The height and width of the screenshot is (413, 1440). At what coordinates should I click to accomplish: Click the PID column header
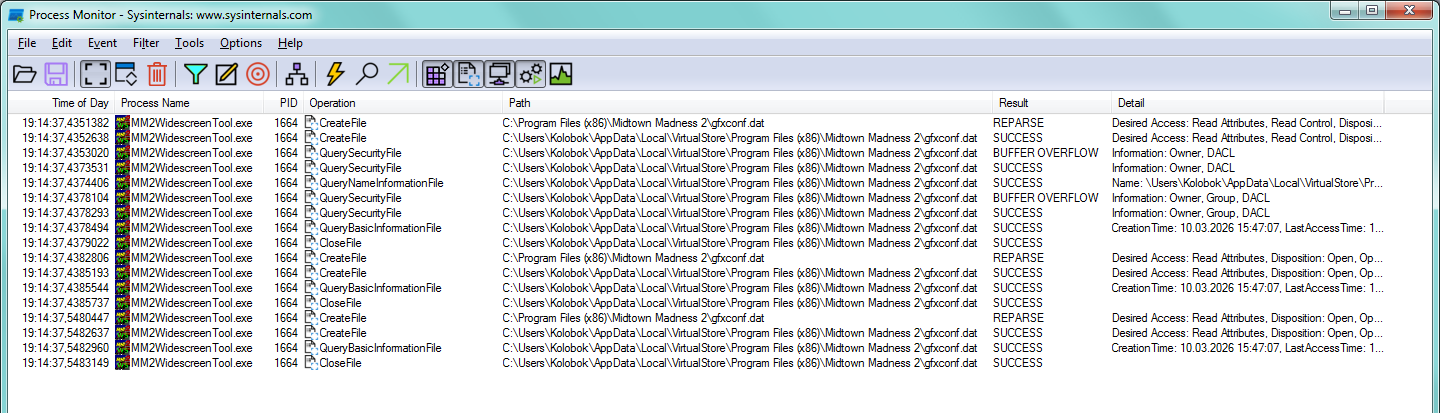click(x=285, y=103)
